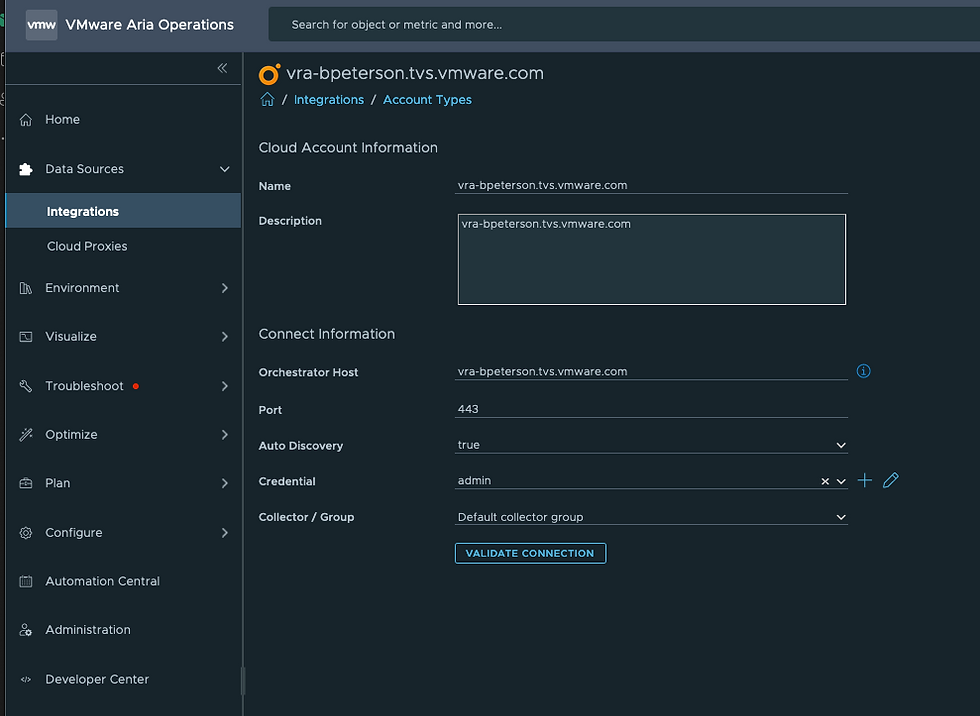Follow the Account Types breadcrumb link
This screenshot has height=716, width=980.
coord(428,100)
